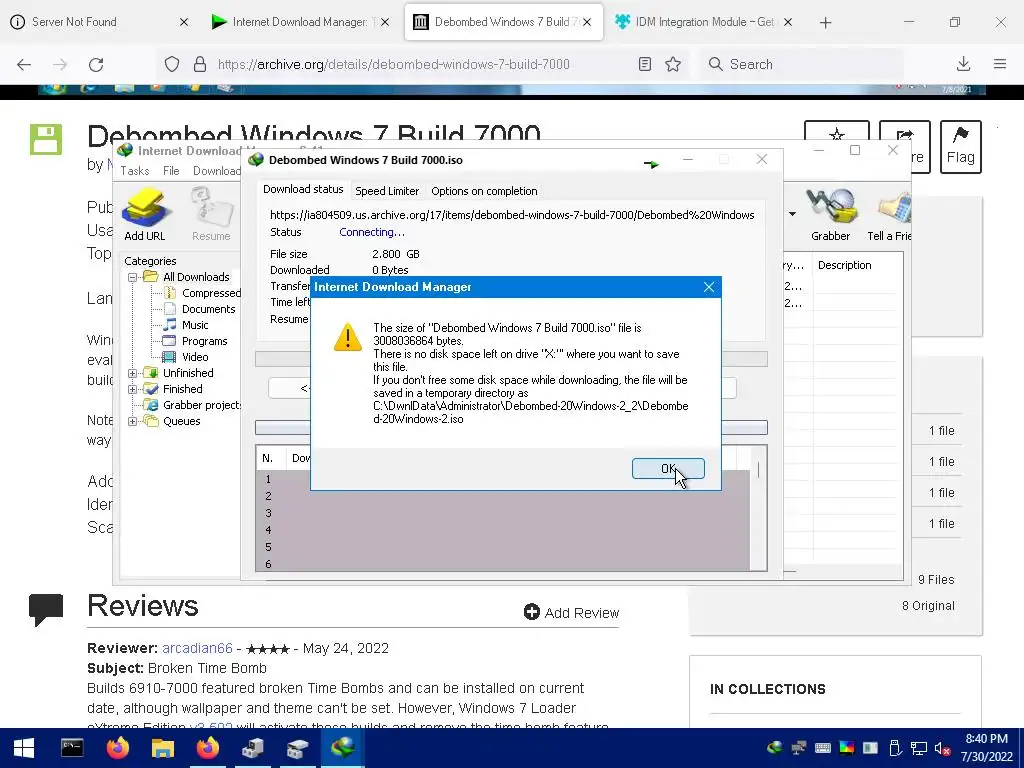Click the All Downloads folder icon
This screenshot has height=768, width=1024.
(x=151, y=277)
